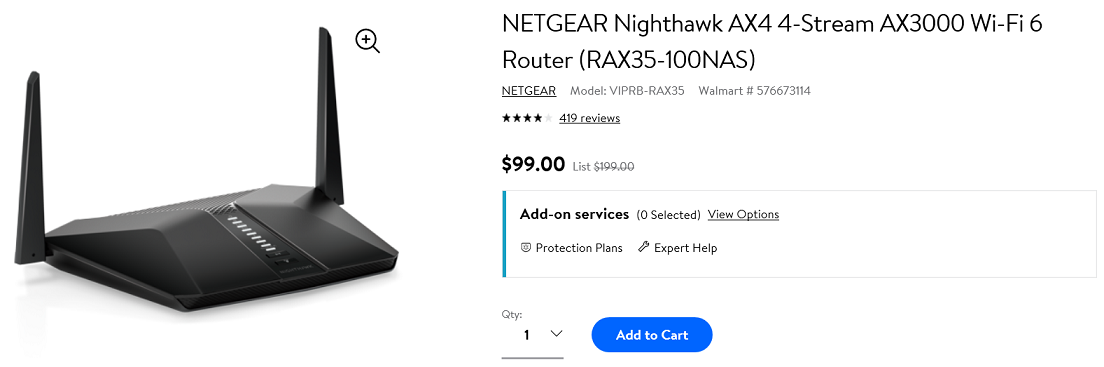
Task: Click the magnifier zoom icon on the image
Action: tap(368, 42)
